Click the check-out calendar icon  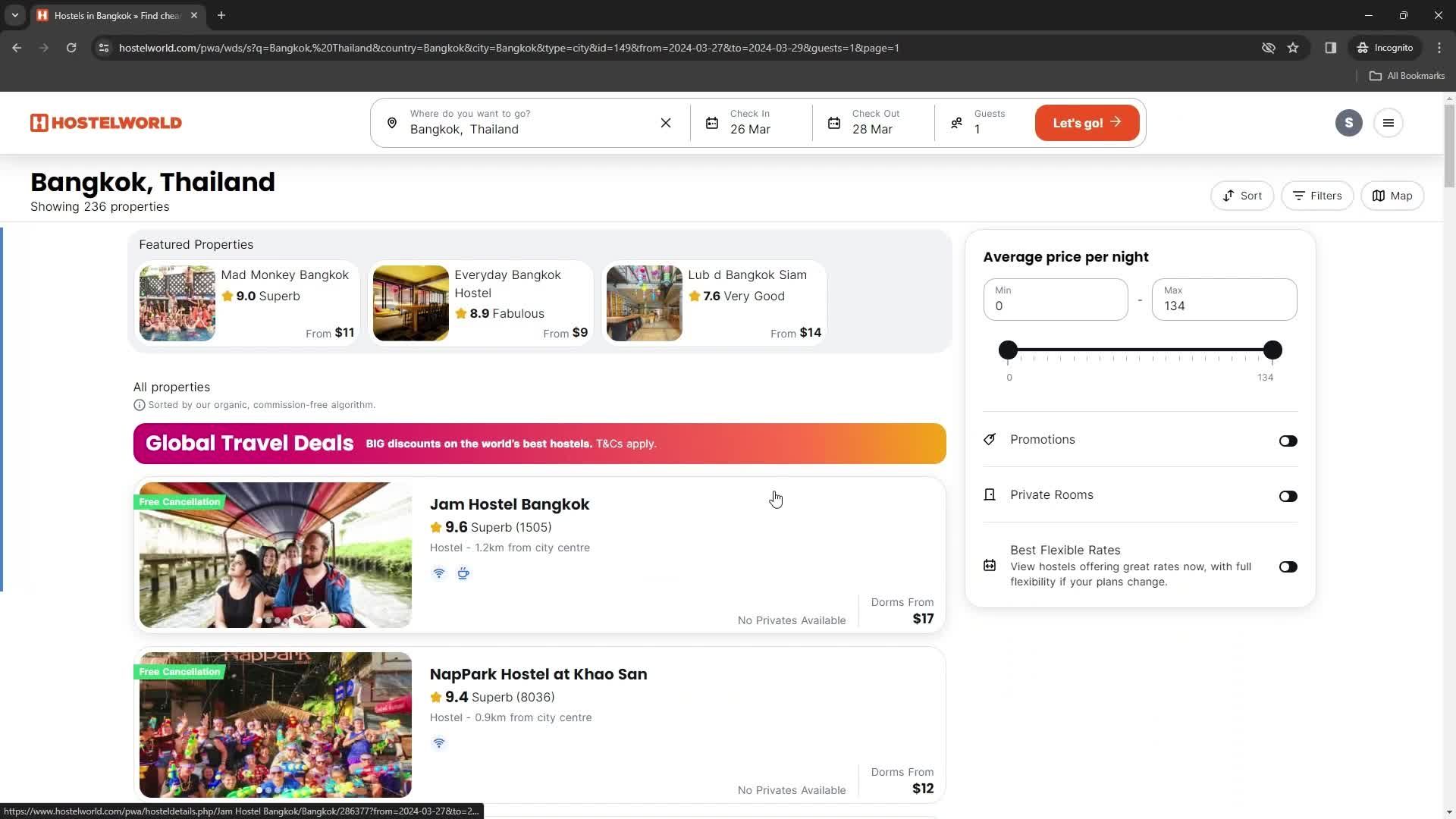tap(834, 121)
